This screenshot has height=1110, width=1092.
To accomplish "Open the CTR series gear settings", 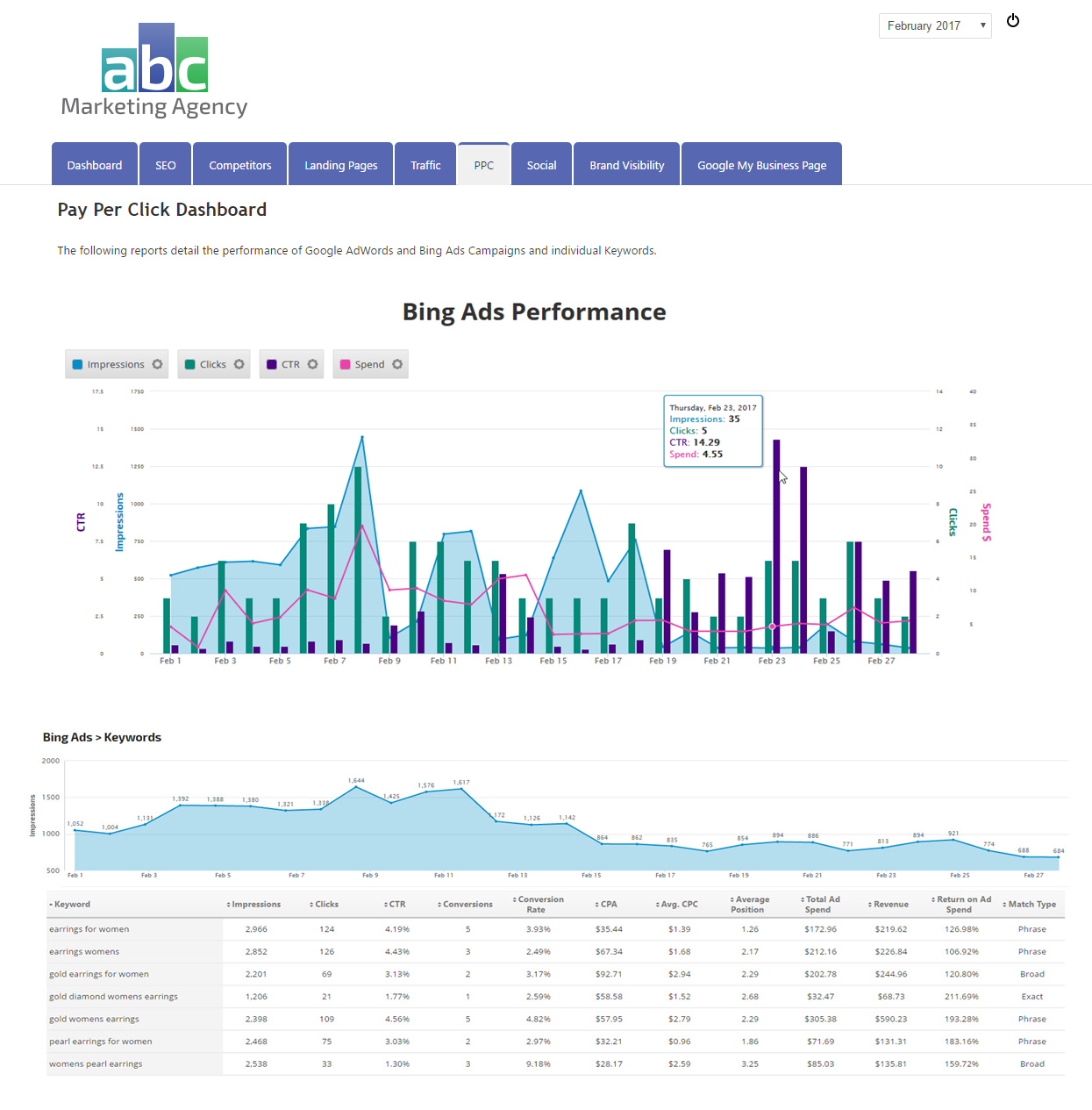I will click(312, 364).
